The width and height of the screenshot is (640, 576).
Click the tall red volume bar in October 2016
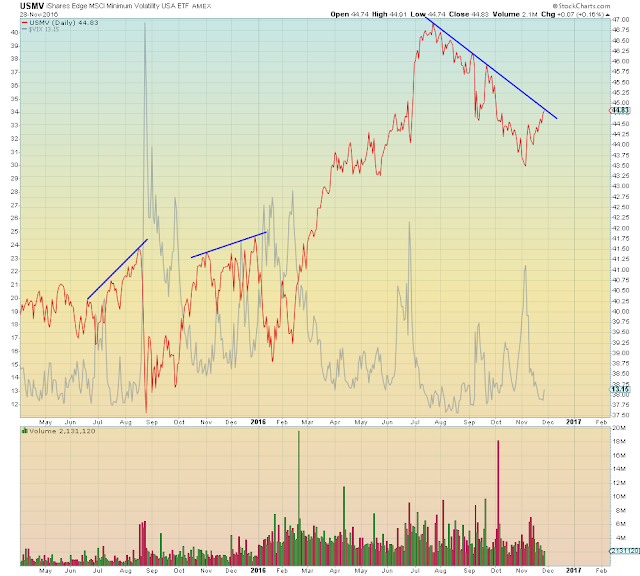498,503
